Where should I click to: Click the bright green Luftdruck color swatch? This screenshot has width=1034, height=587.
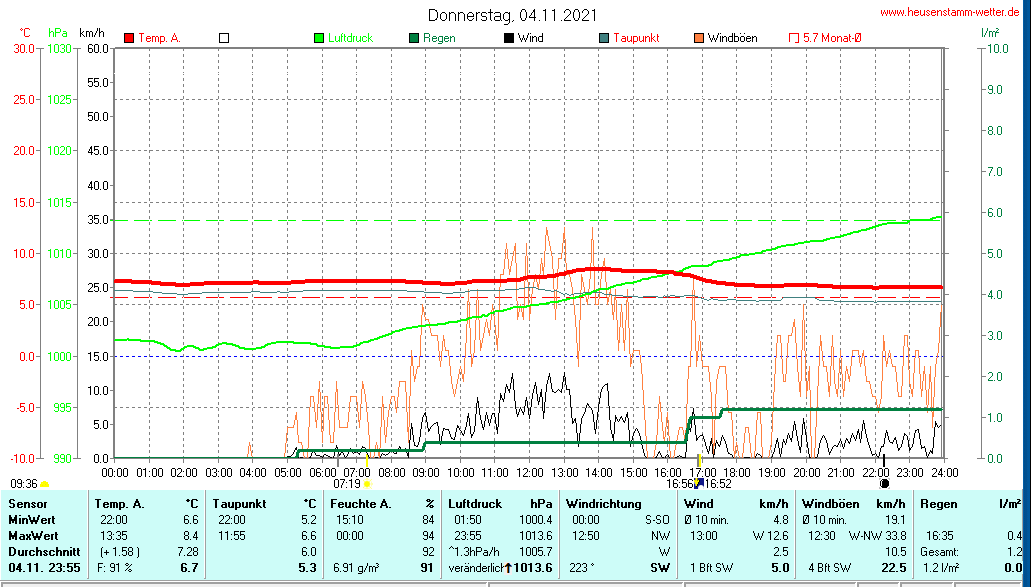pyautogui.click(x=319, y=38)
